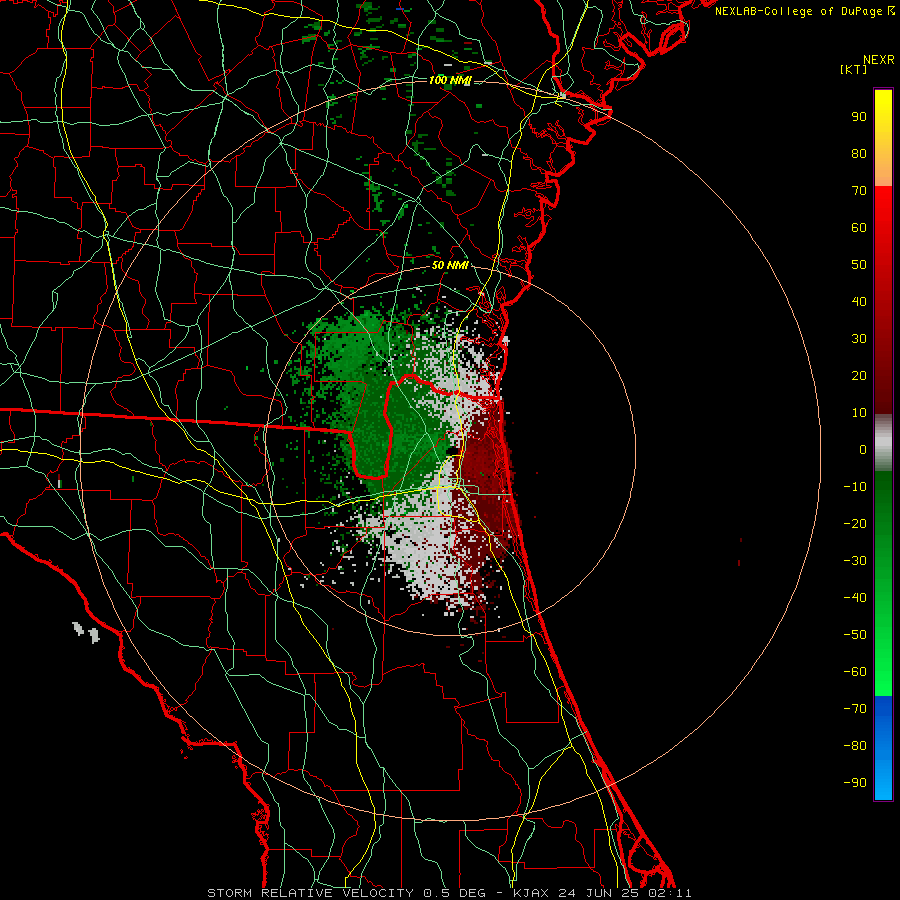Click the [KT] units label
Image resolution: width=900 pixels, height=900 pixels.
tap(853, 69)
